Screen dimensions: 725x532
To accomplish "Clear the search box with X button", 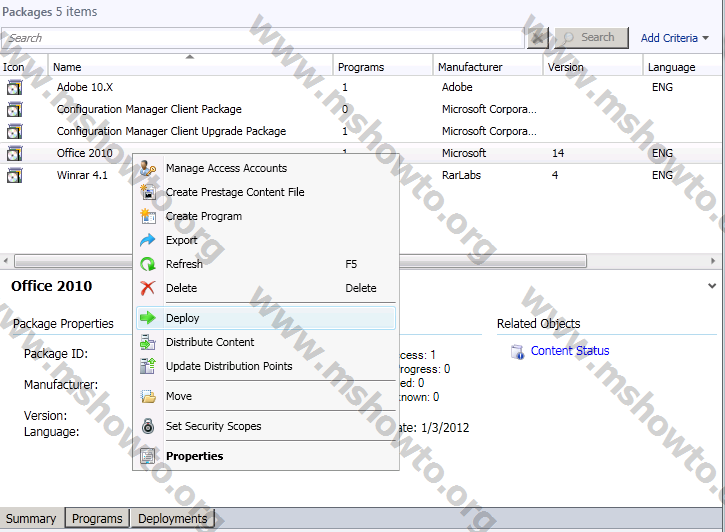I will point(538,38).
